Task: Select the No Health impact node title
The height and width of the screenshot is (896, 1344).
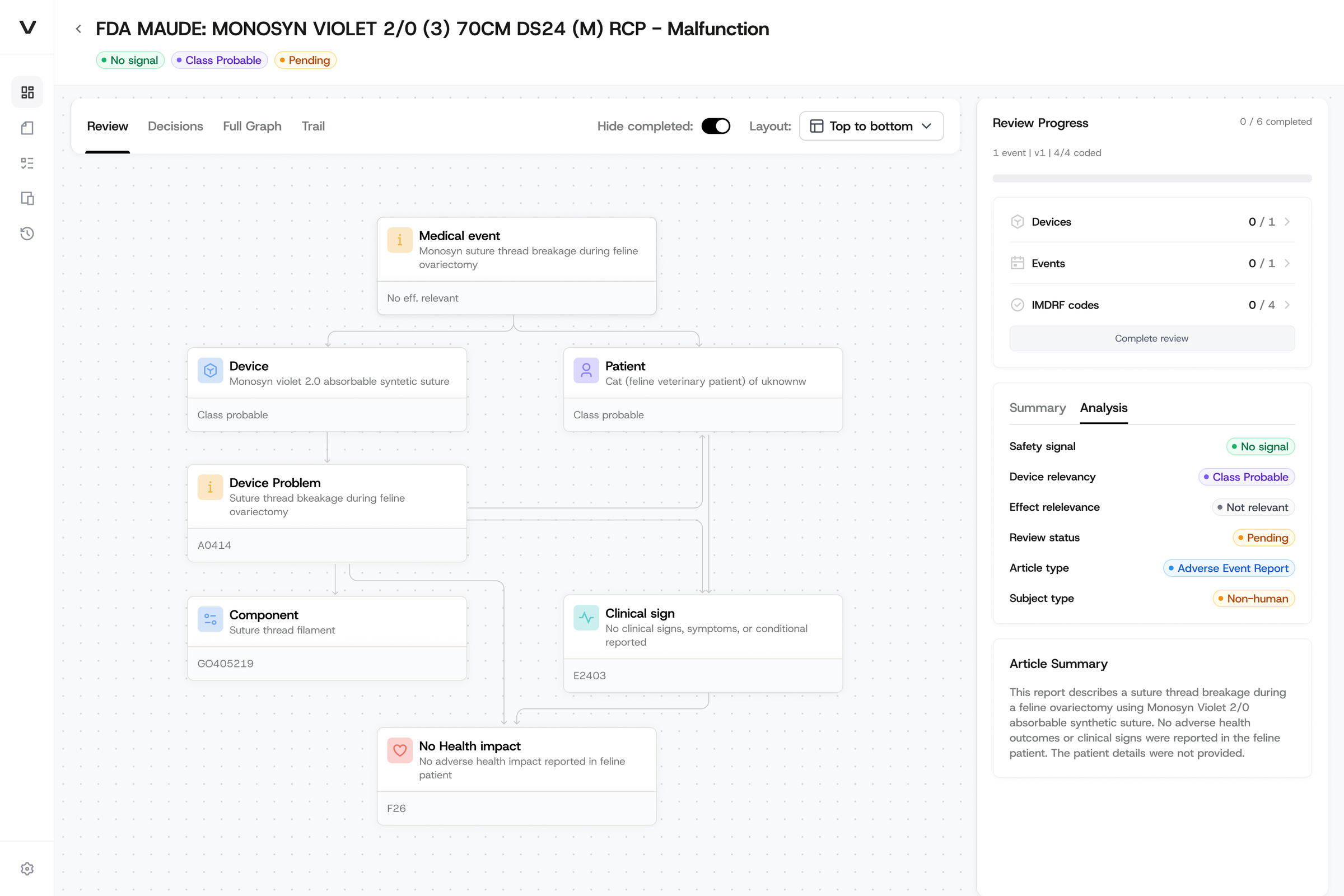Action: coord(470,746)
